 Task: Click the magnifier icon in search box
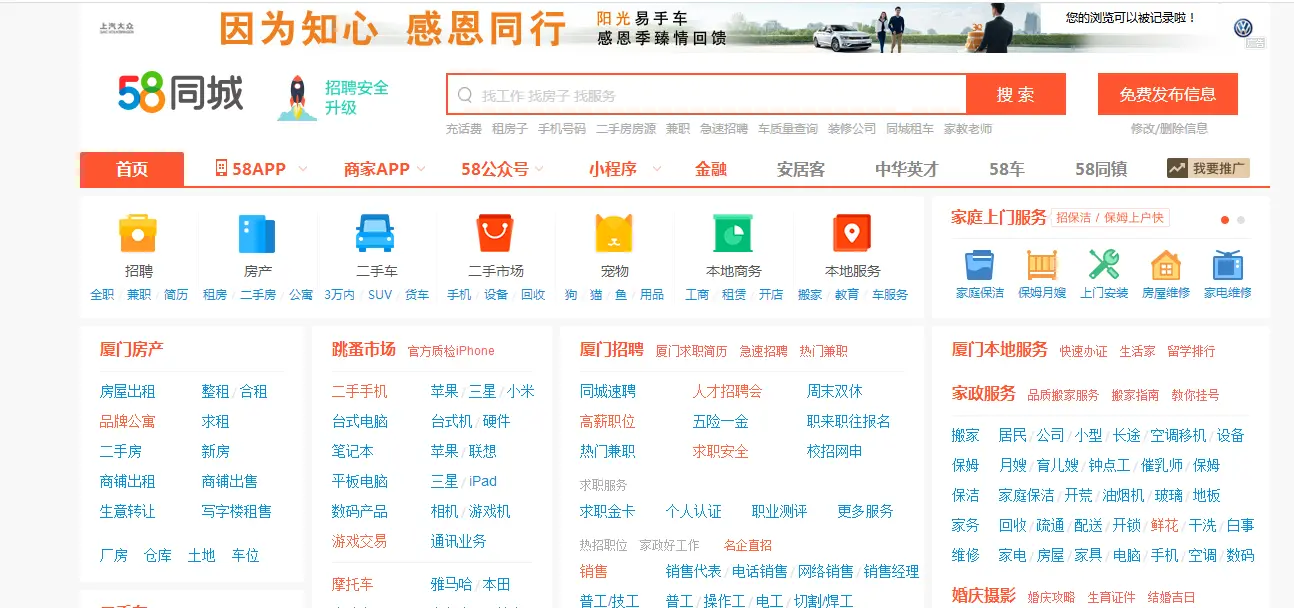(x=465, y=95)
